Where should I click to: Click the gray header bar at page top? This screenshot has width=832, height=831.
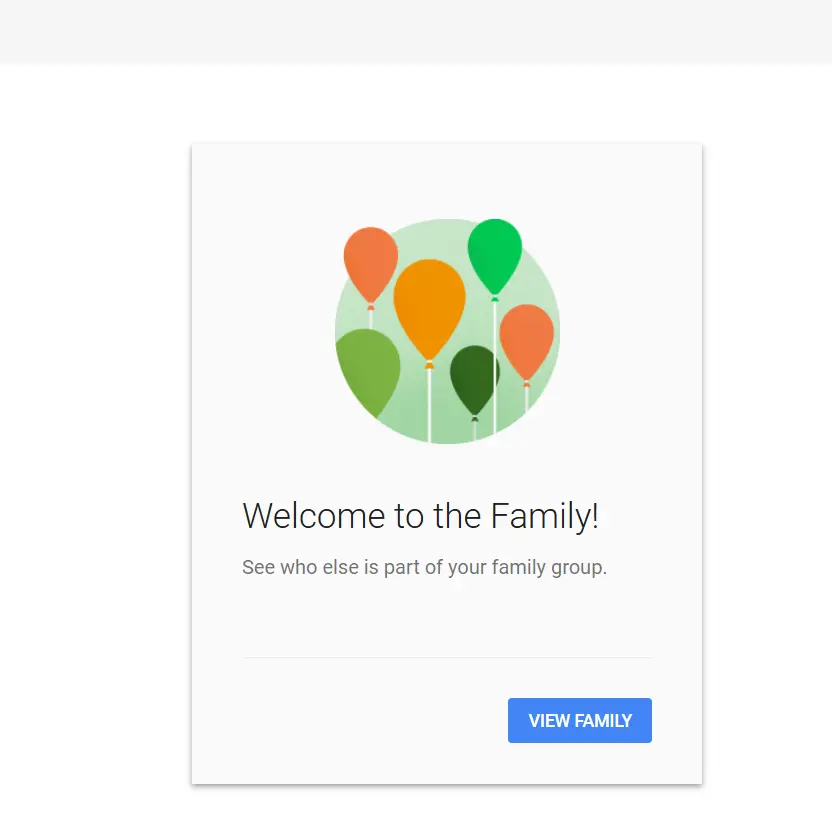416,32
